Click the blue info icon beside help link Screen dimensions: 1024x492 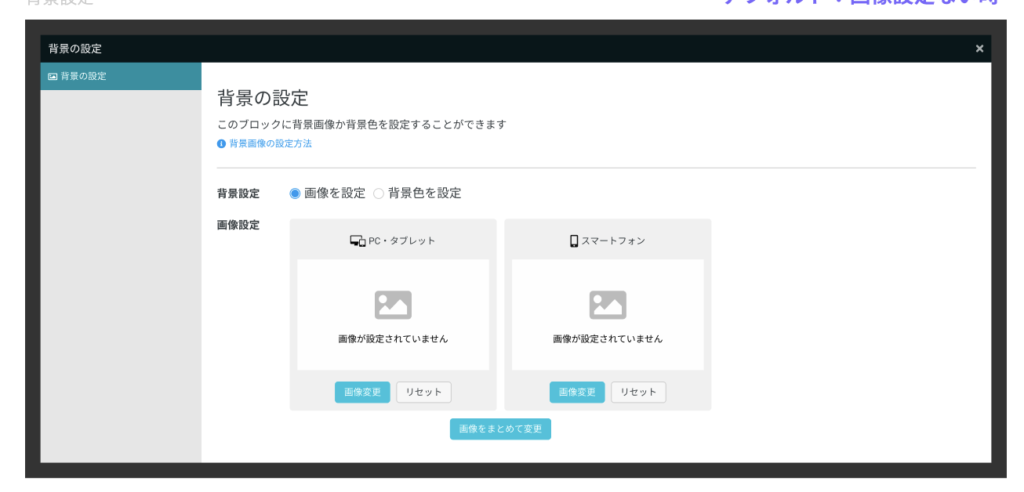click(221, 144)
